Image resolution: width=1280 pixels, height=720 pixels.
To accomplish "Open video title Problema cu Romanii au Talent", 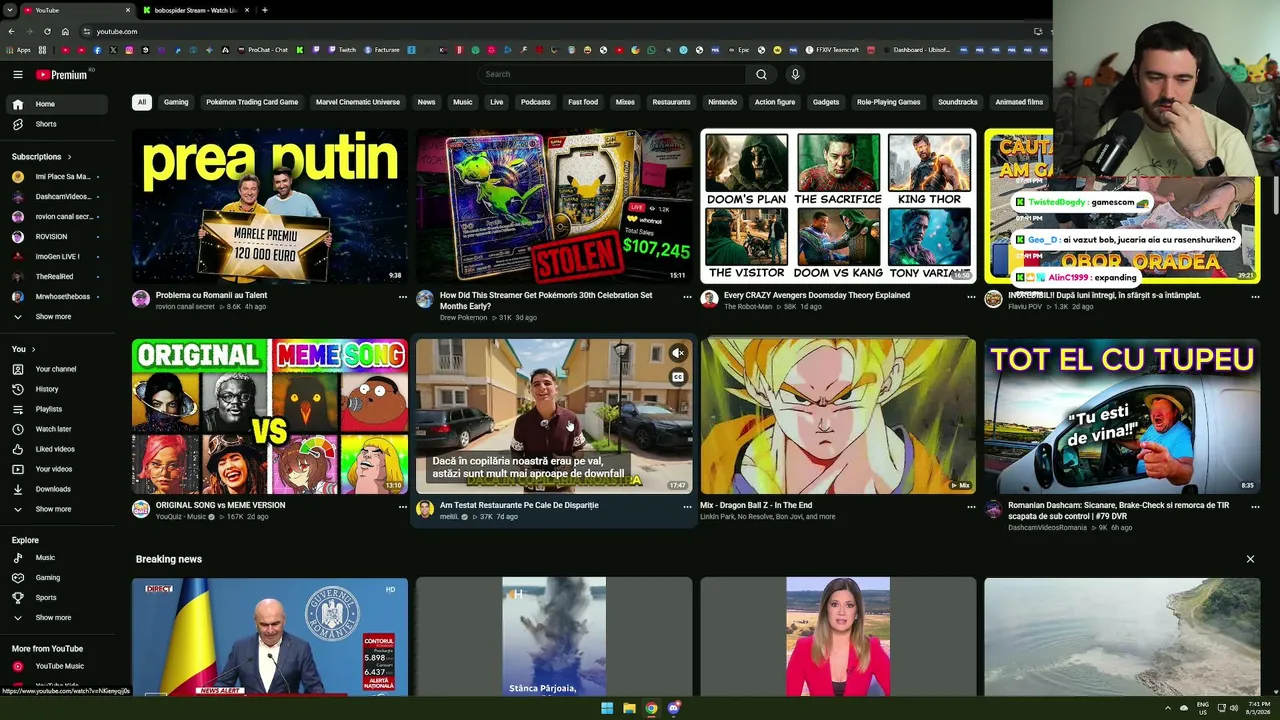I will [x=212, y=295].
